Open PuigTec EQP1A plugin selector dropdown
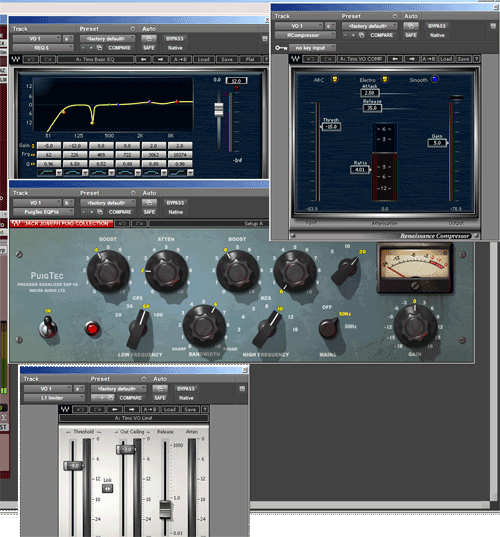Image resolution: width=500 pixels, height=537 pixels. coord(43,212)
